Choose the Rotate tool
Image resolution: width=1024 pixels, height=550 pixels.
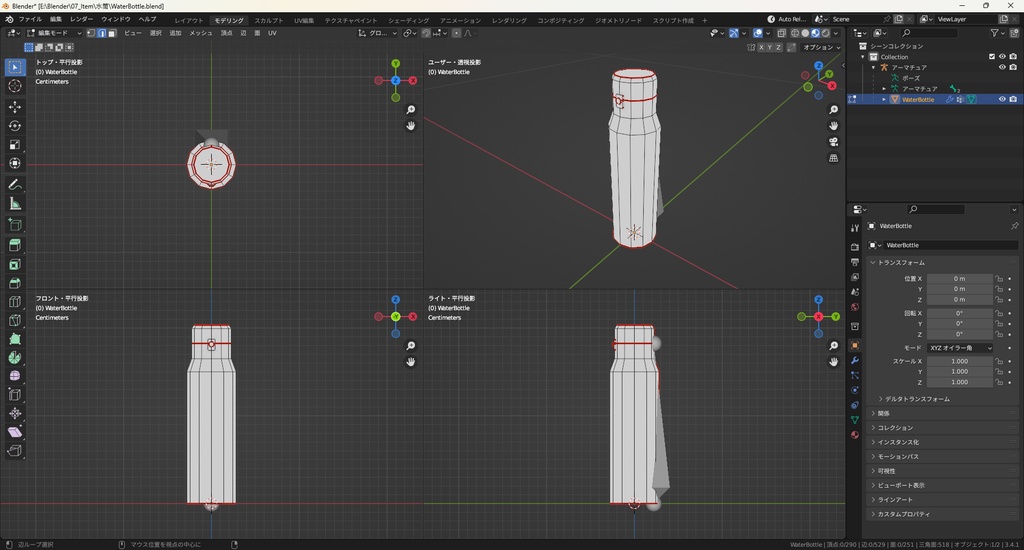15,126
